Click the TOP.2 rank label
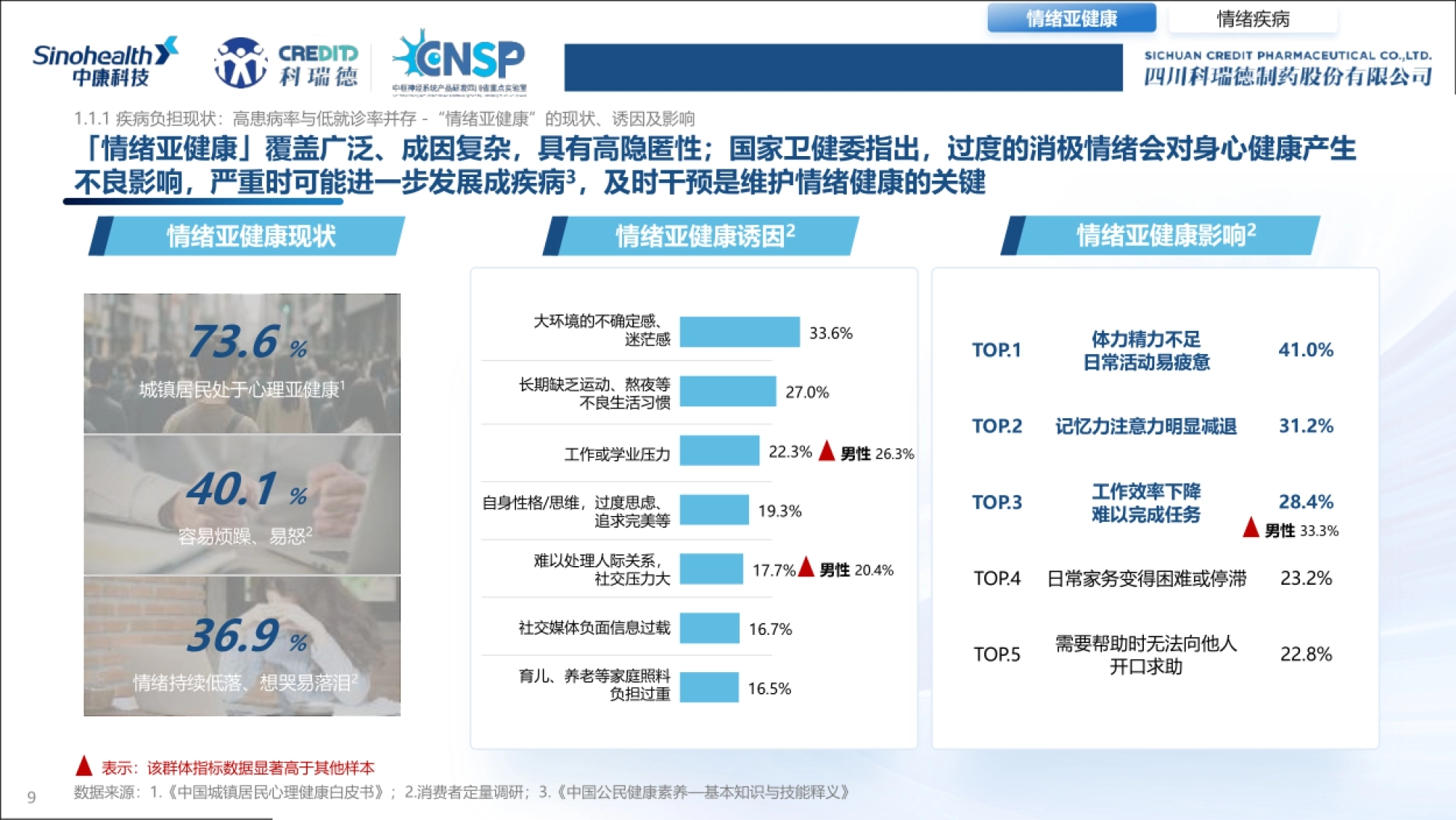 (997, 426)
